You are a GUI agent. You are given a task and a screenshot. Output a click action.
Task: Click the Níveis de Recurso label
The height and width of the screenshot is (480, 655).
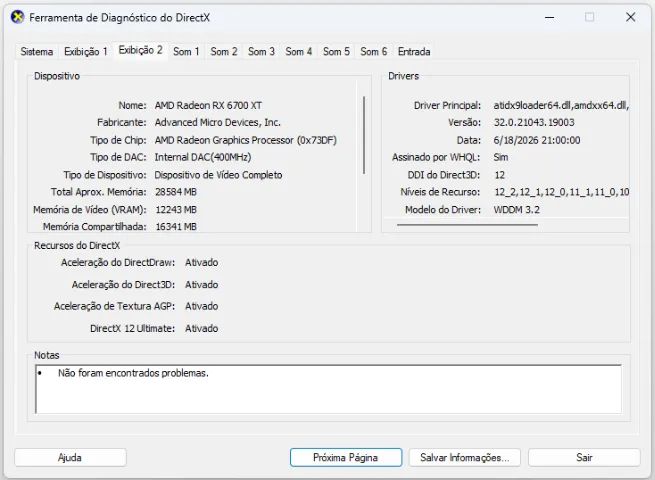440,192
